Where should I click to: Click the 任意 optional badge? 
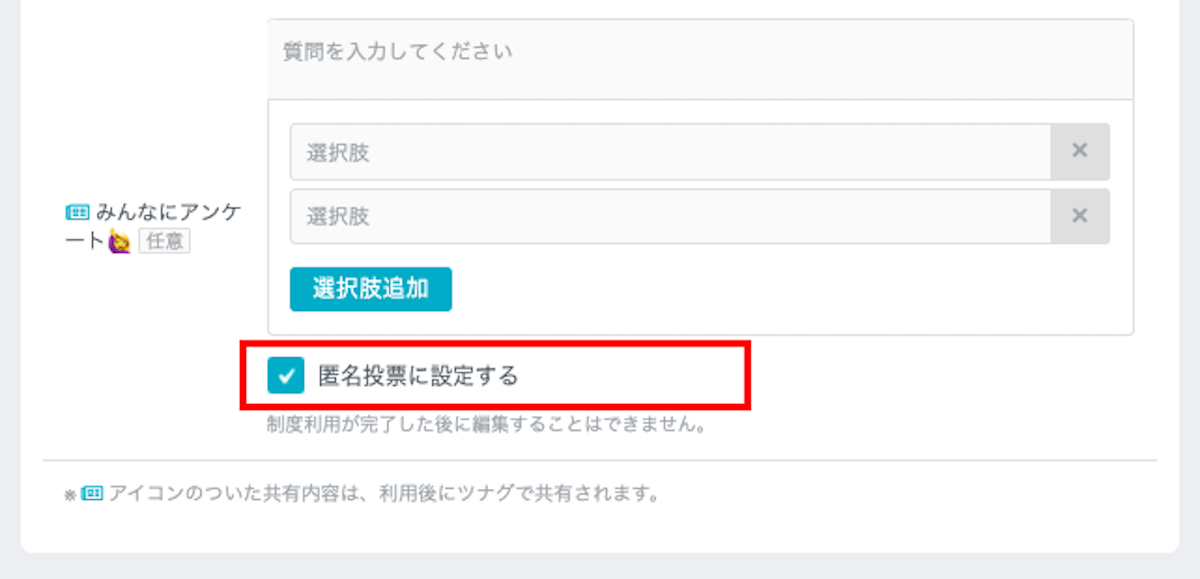tap(164, 241)
